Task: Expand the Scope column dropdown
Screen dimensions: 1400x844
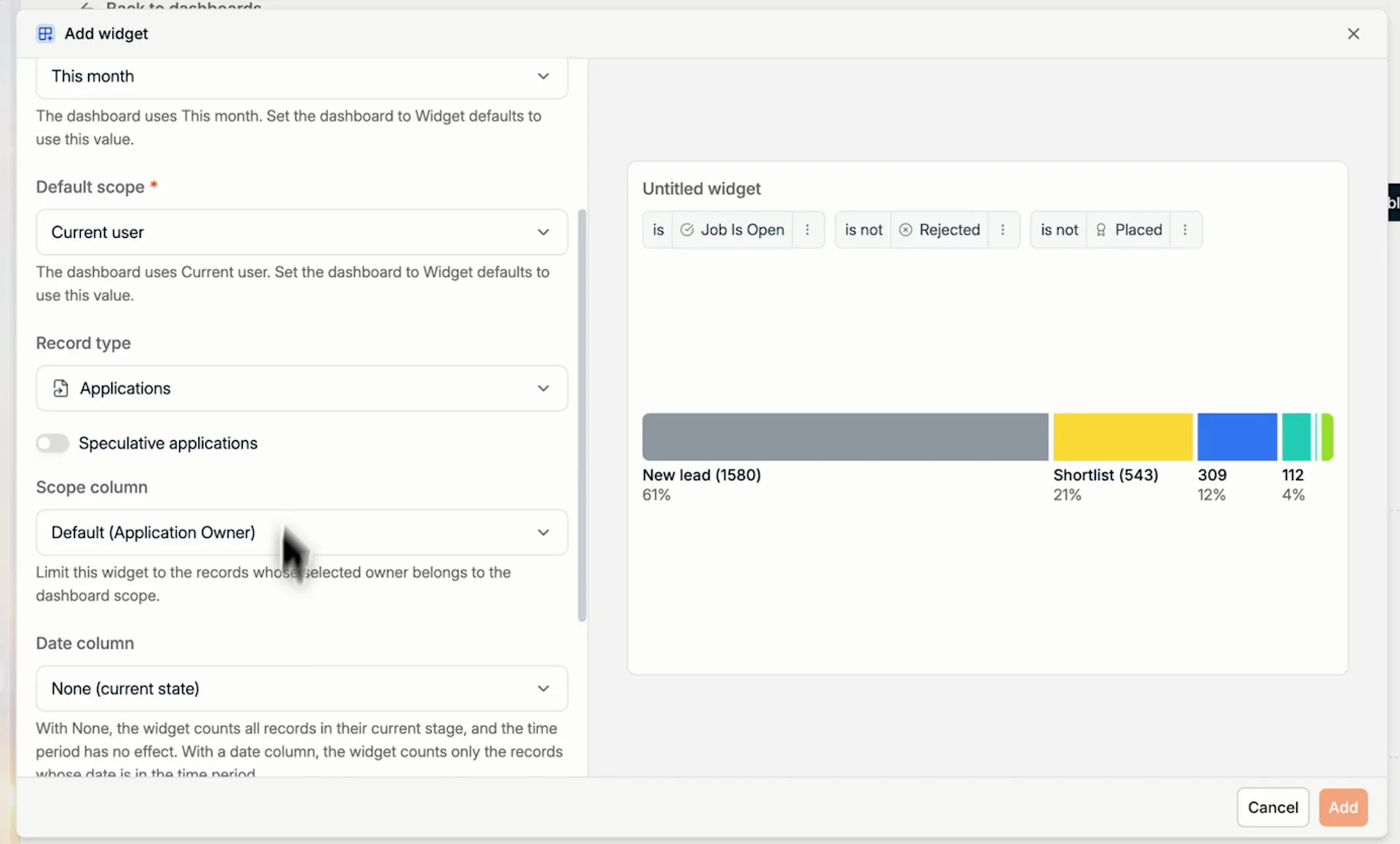Action: coord(302,533)
